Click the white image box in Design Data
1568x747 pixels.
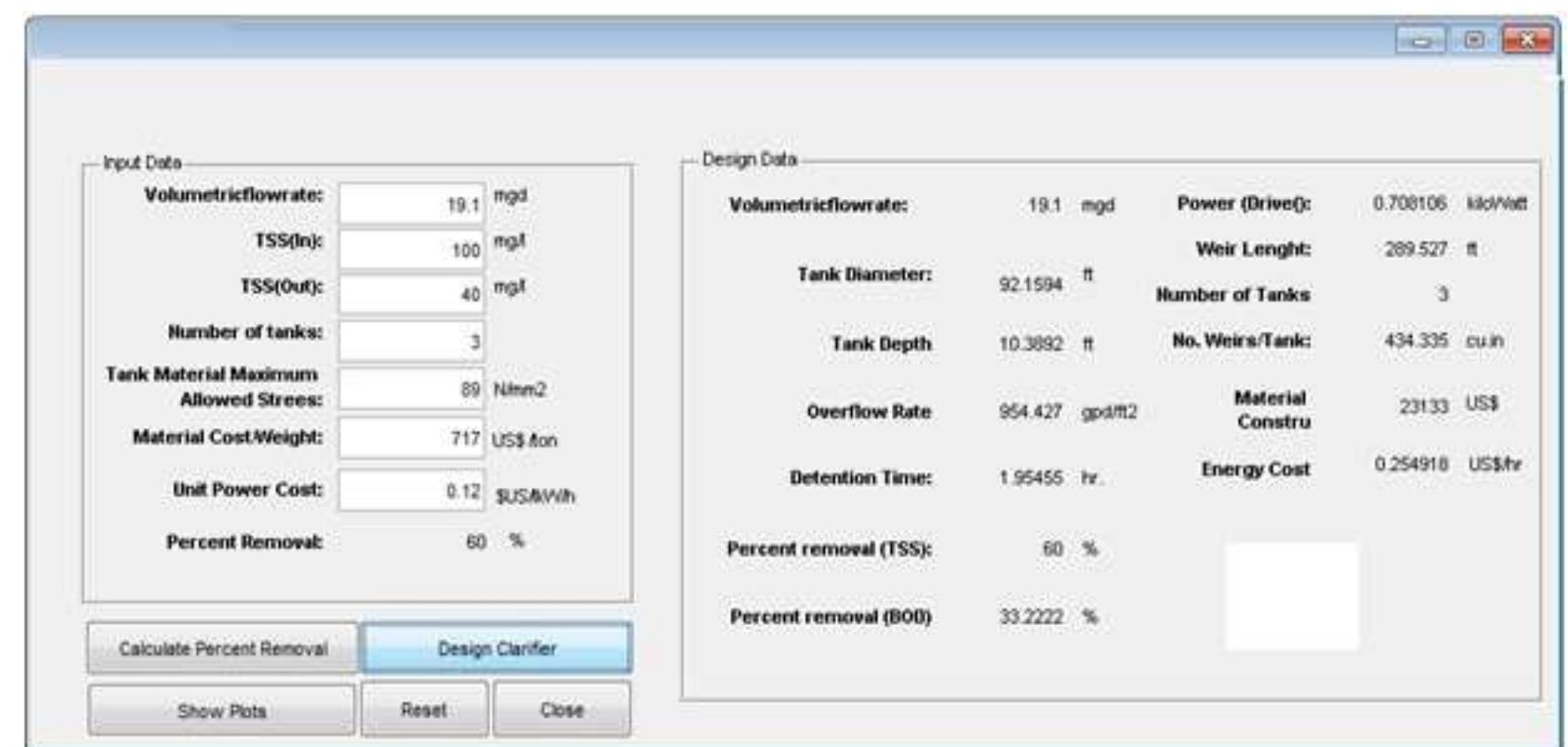coord(1291,597)
